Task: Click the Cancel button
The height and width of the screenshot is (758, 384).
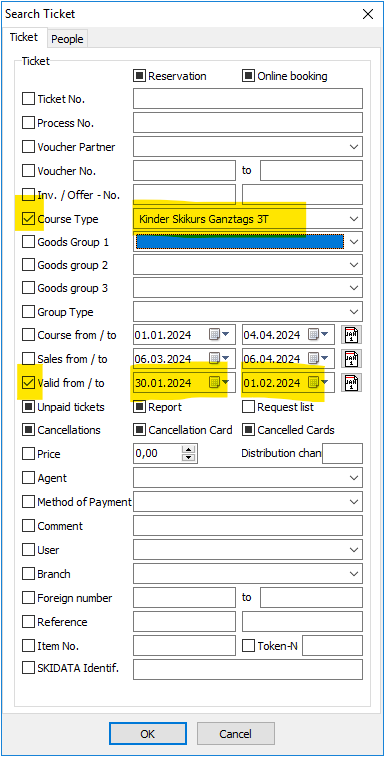Action: (x=236, y=734)
